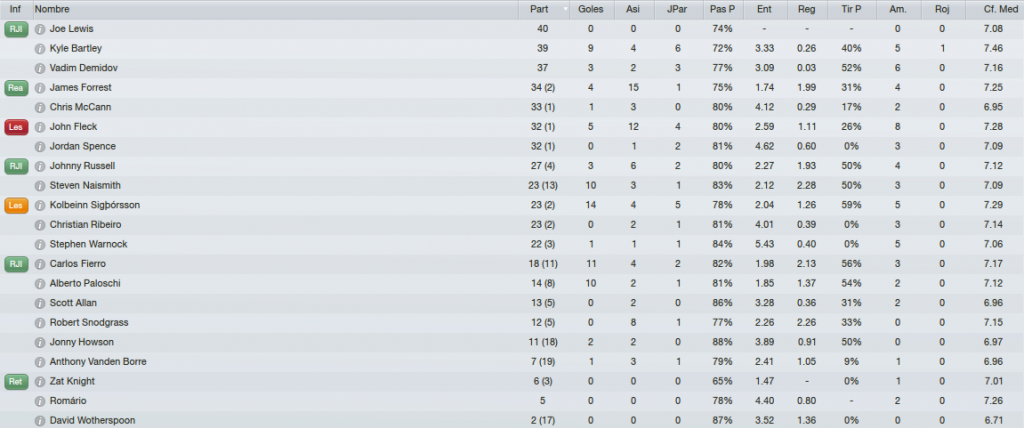Click RJI badge next to Carlos Fierro
Image resolution: width=1024 pixels, height=428 pixels.
tap(16, 264)
